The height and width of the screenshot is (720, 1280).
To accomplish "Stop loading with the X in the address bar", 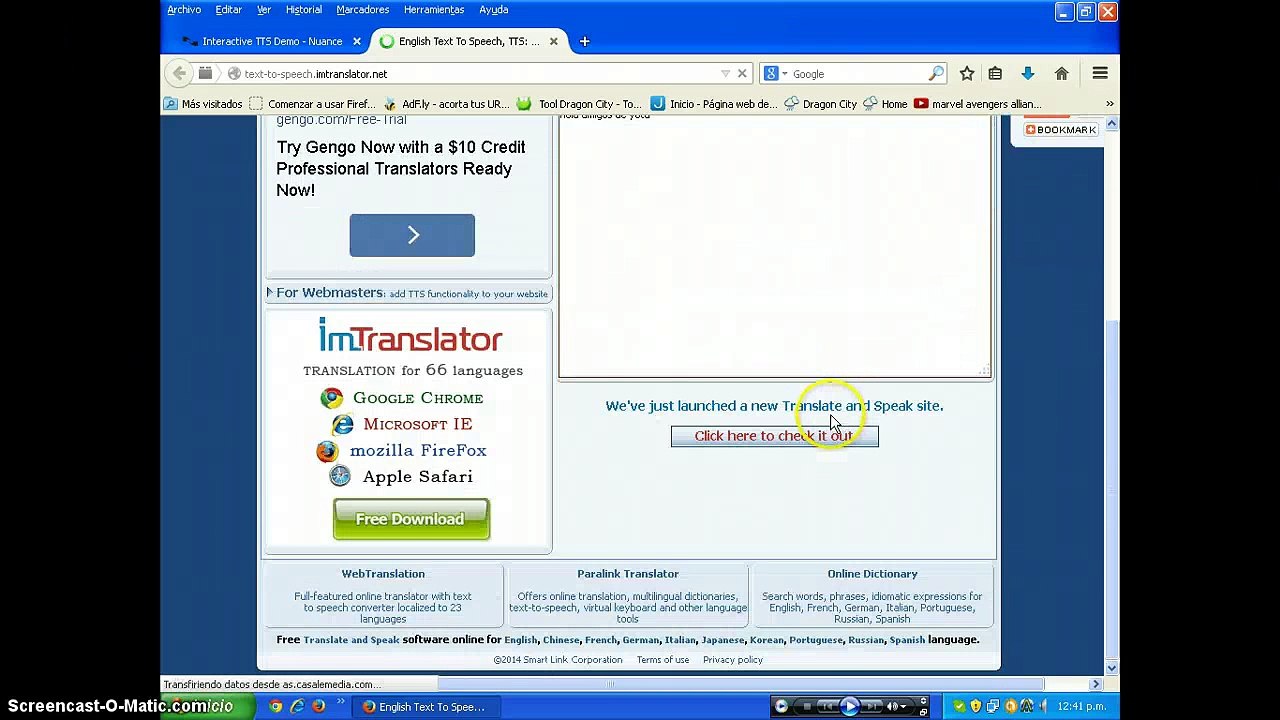I will pyautogui.click(x=742, y=73).
